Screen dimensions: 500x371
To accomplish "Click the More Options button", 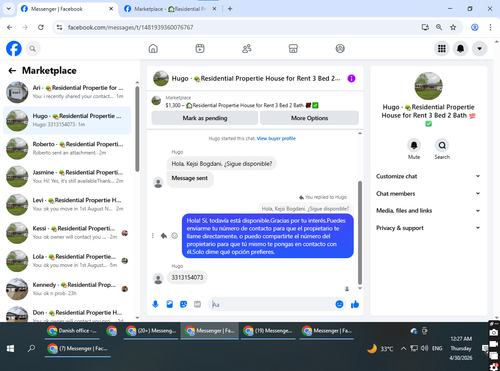I will pos(309,118).
